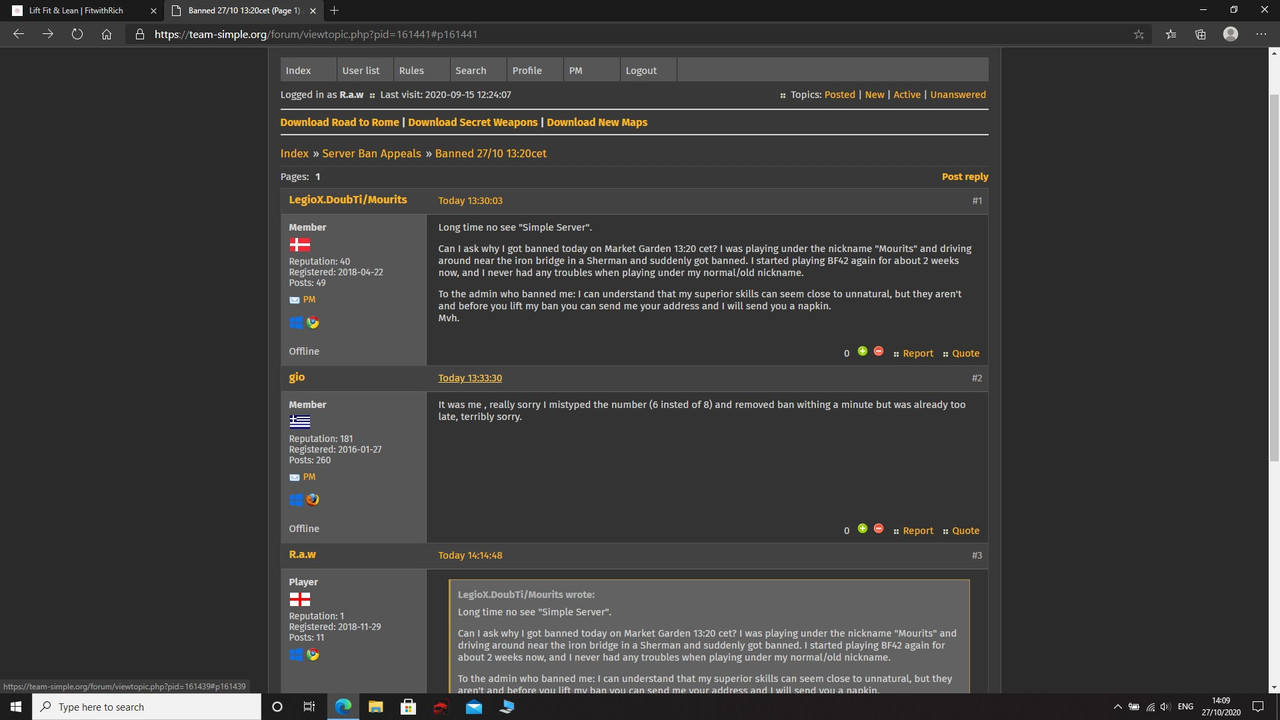The width and height of the screenshot is (1280, 720).
Task: Show Active topics link
Action: [907, 95]
